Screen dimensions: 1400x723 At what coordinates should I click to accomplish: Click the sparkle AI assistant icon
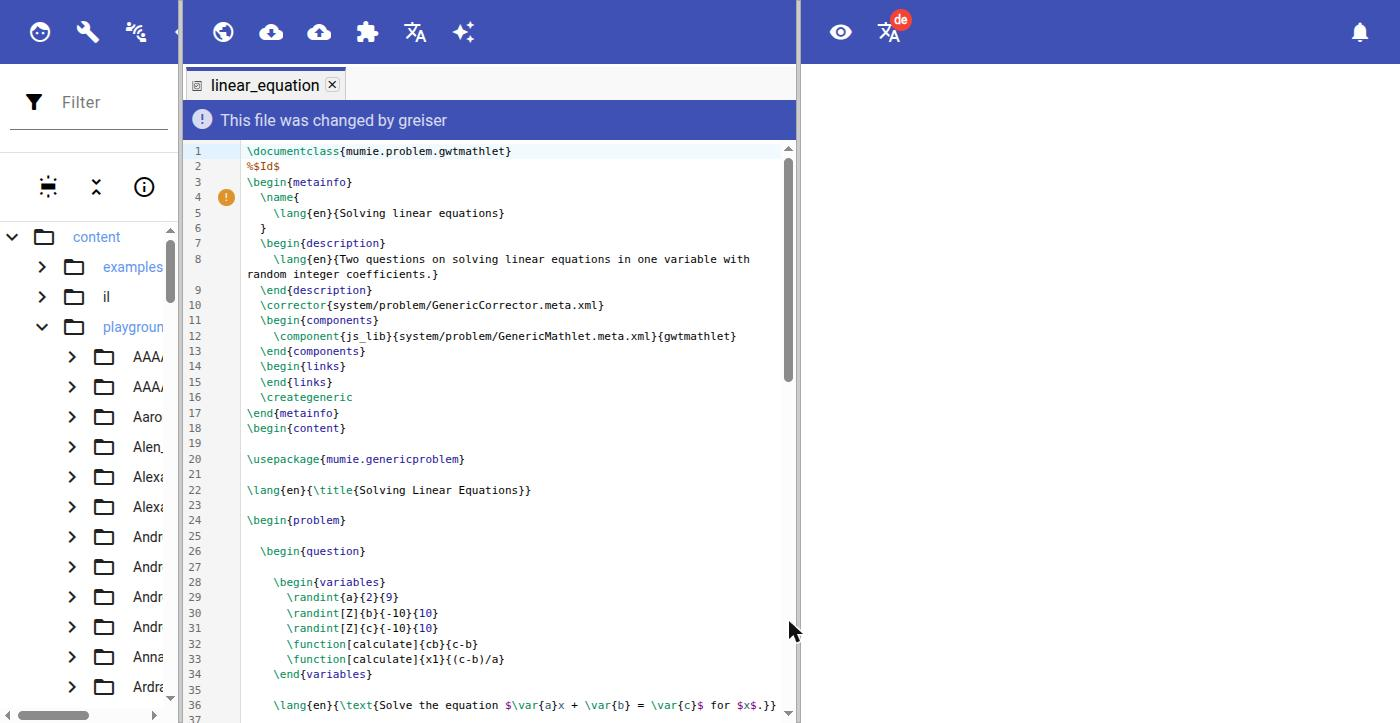[463, 32]
